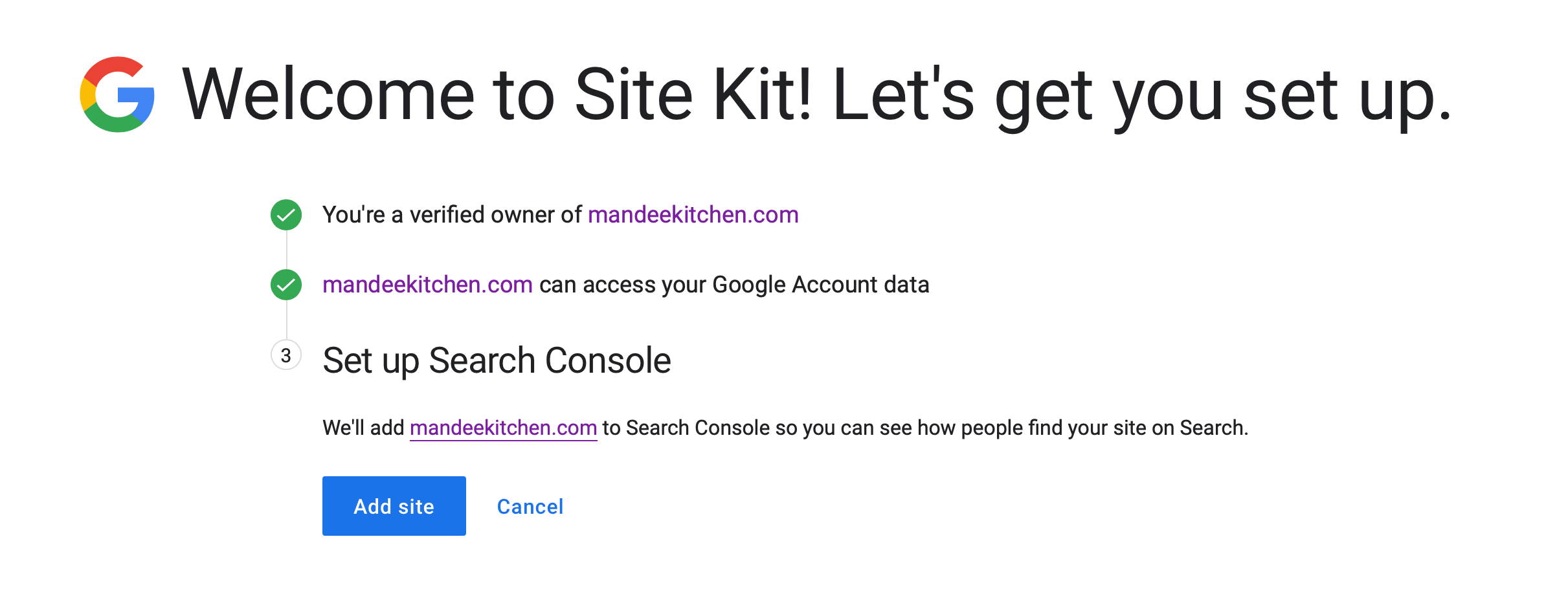Screen dimensions: 1568x616
Task: Click the "We'll add" text in description
Action: pyautogui.click(x=363, y=428)
